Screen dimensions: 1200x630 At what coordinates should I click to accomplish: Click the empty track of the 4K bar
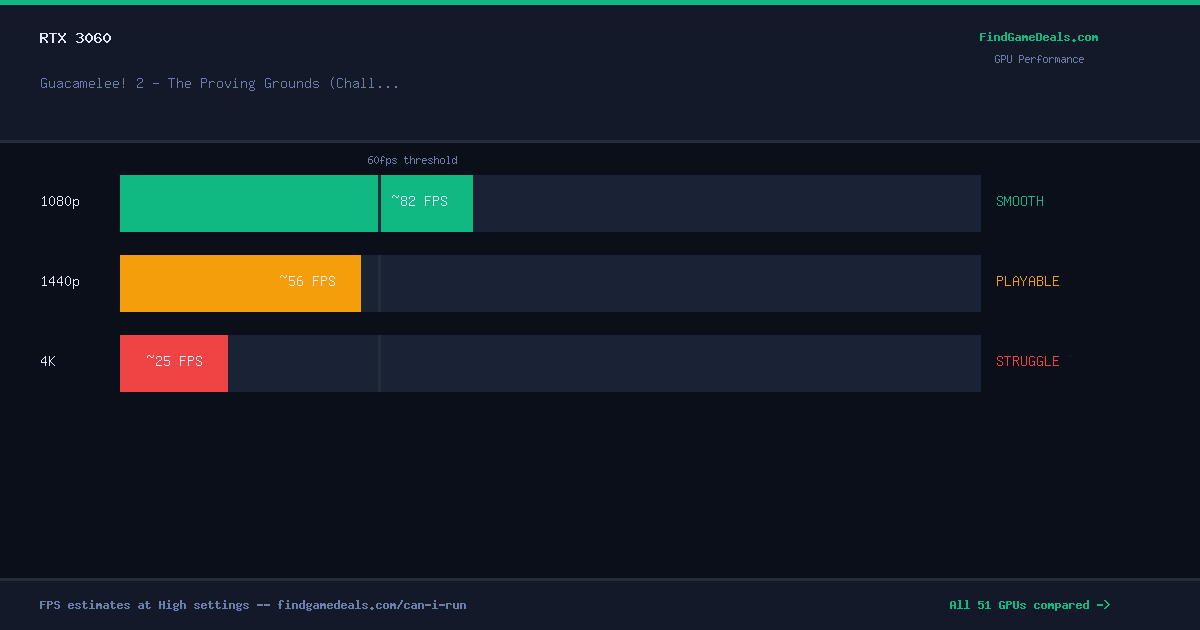click(x=604, y=363)
